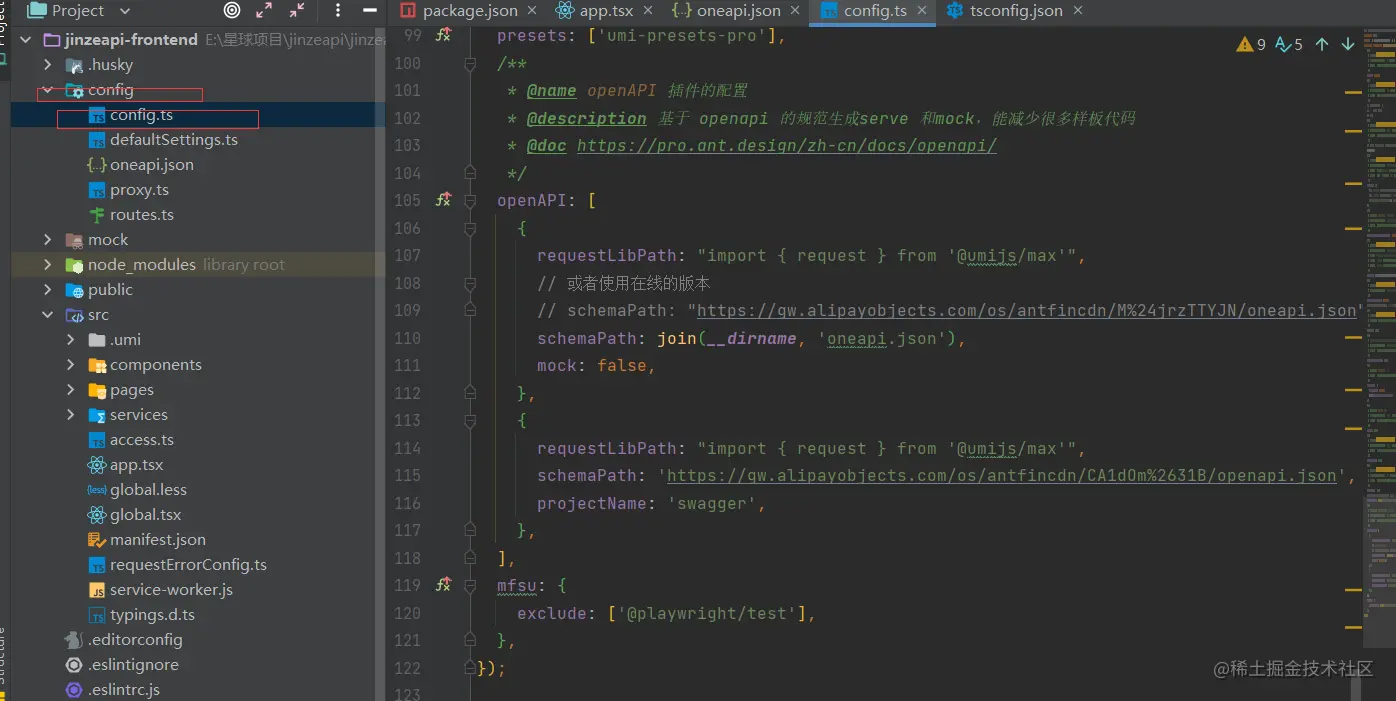The image size is (1396, 701).
Task: Switch to the app.tsx tab
Action: (x=606, y=11)
